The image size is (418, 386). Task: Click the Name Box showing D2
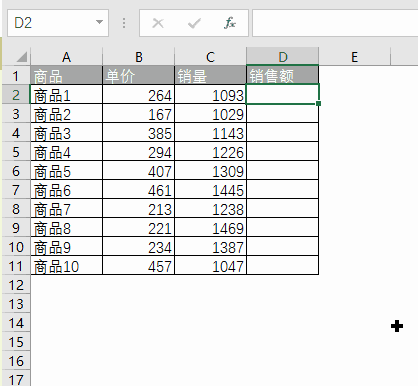coord(58,23)
